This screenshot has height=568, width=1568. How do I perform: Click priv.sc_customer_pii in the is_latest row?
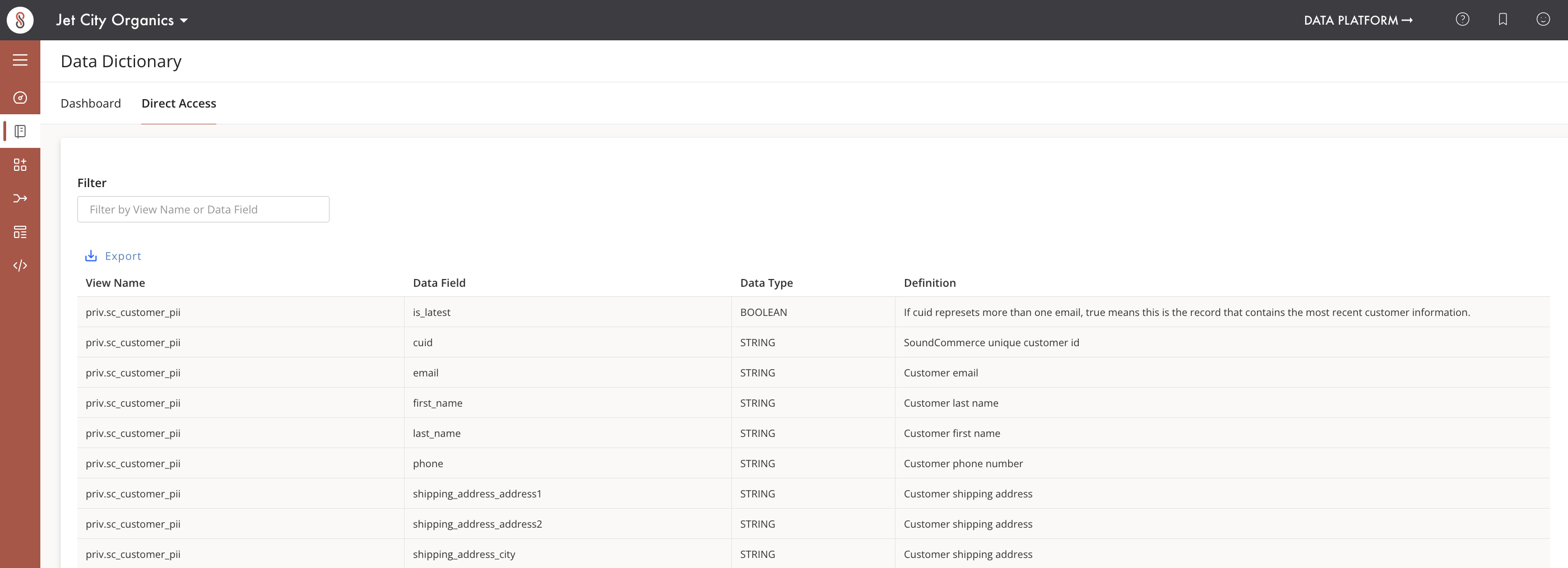coord(133,312)
